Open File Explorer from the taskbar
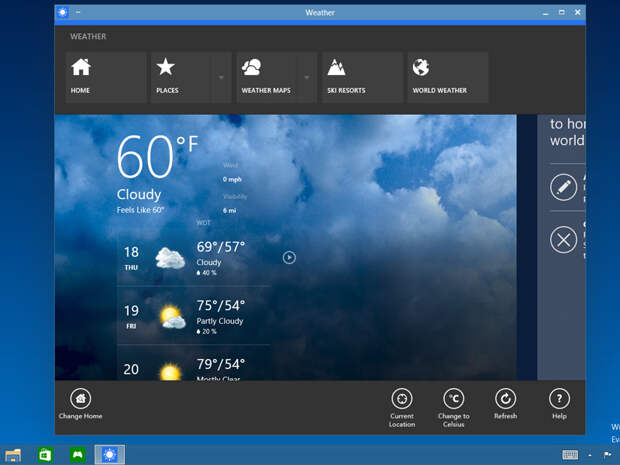Screen dimensions: 620x465 point(13,455)
